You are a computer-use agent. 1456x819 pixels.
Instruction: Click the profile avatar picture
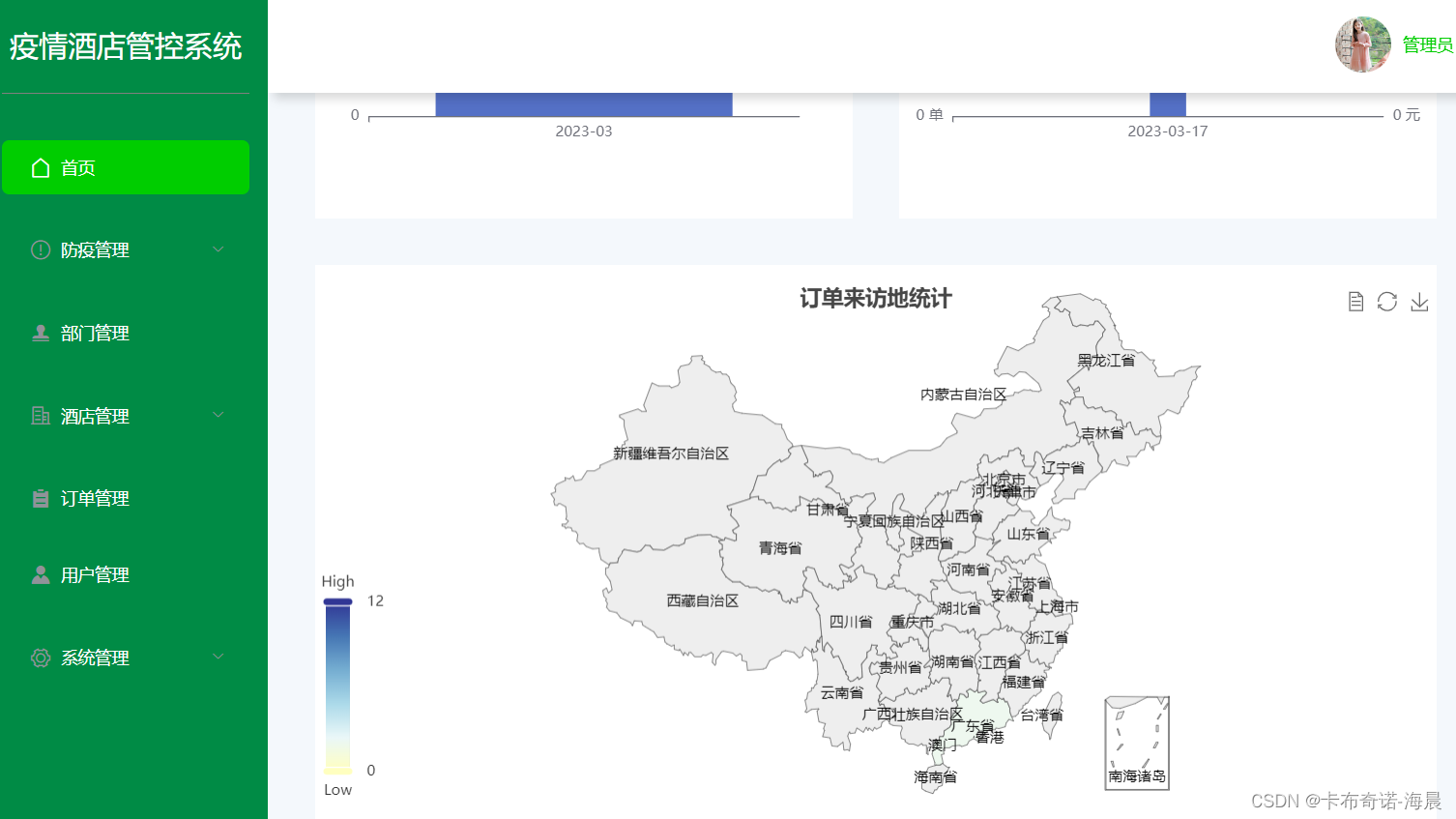click(1362, 44)
